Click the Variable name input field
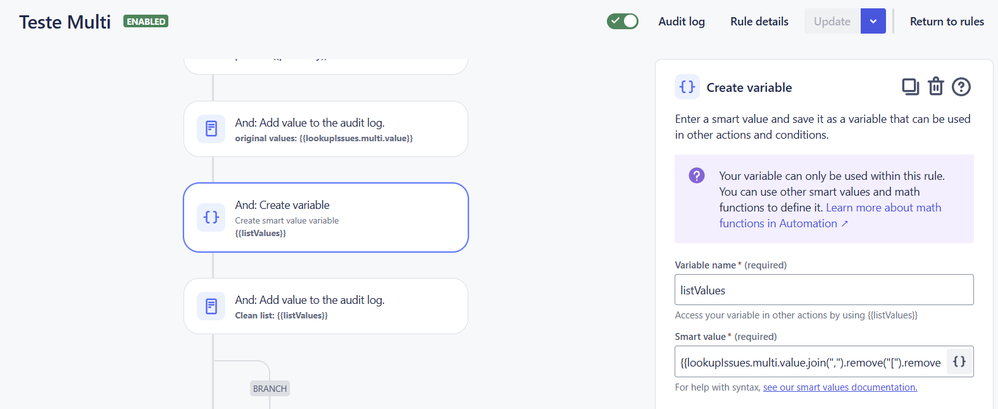This screenshot has width=998, height=409. point(824,290)
